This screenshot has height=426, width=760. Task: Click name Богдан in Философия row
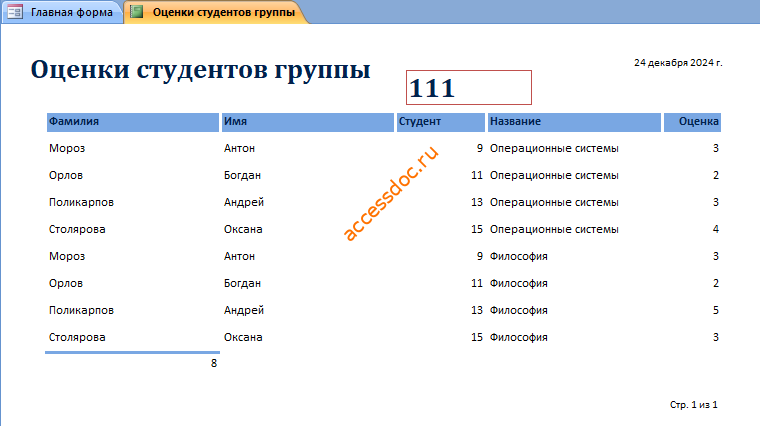tap(242, 284)
